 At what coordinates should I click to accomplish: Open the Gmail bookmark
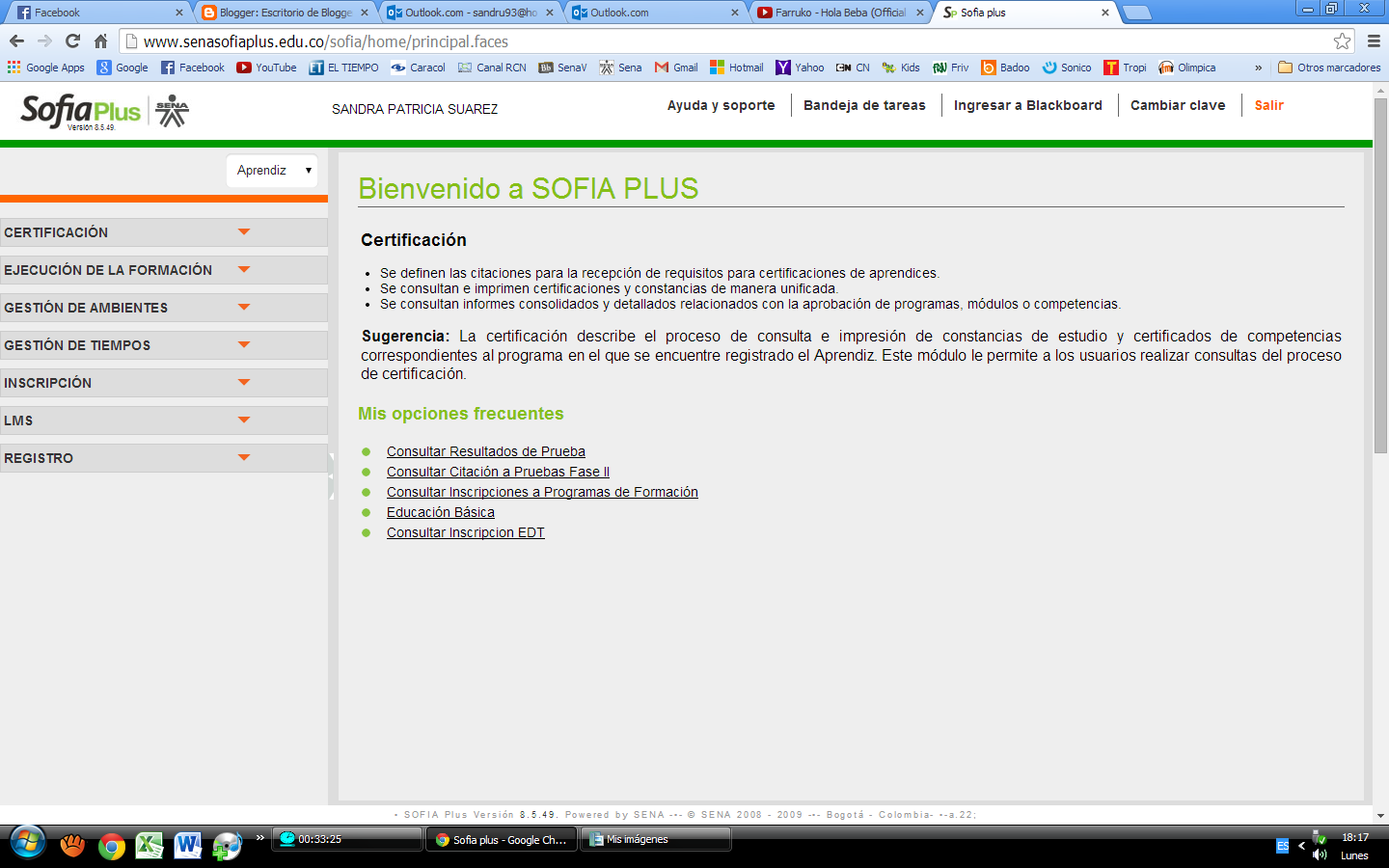(x=676, y=67)
